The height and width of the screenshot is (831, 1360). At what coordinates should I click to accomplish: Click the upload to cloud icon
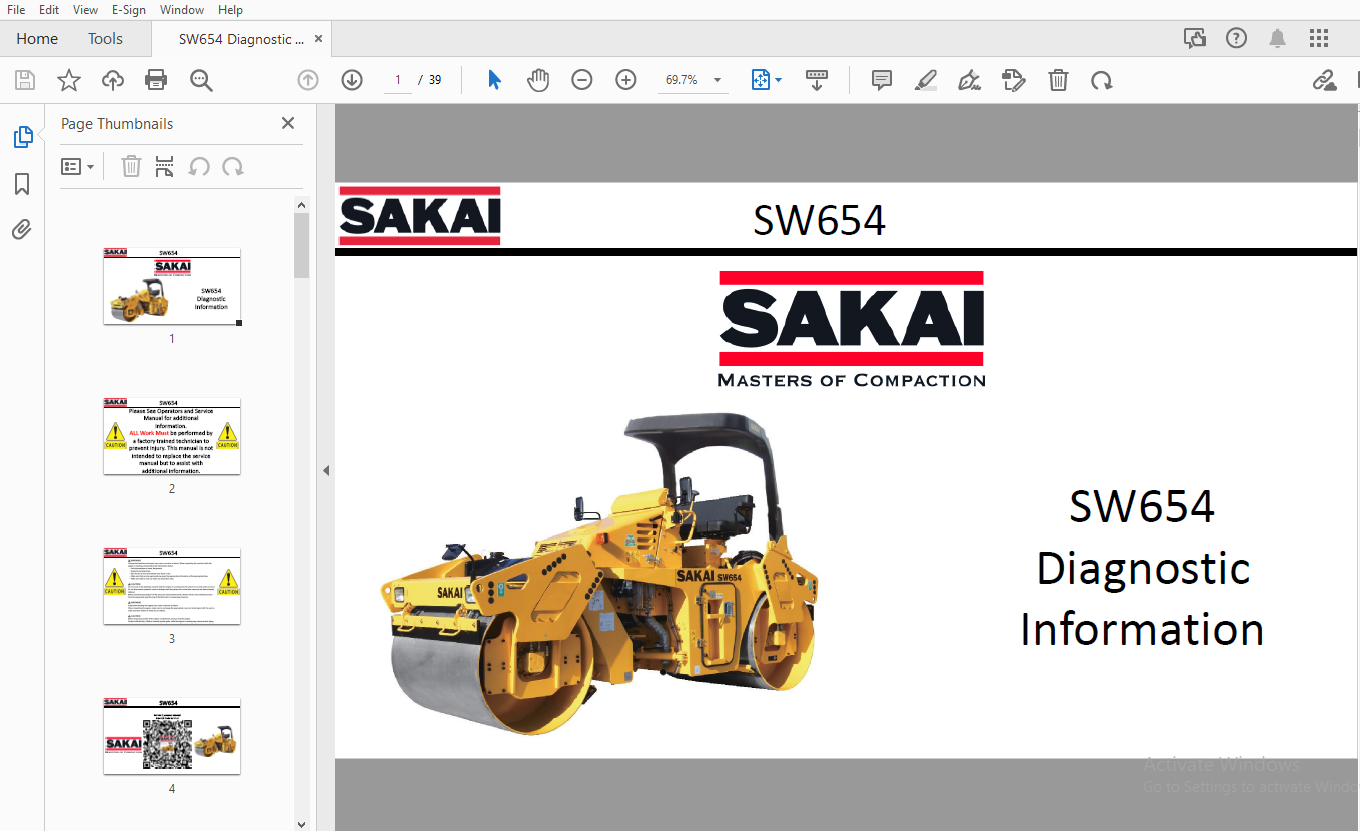[113, 81]
